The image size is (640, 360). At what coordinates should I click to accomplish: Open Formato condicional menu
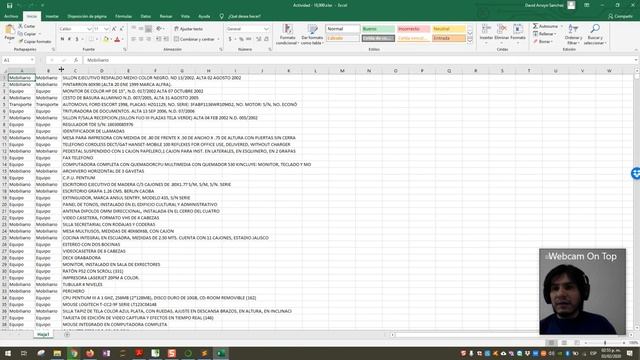click(x=287, y=34)
